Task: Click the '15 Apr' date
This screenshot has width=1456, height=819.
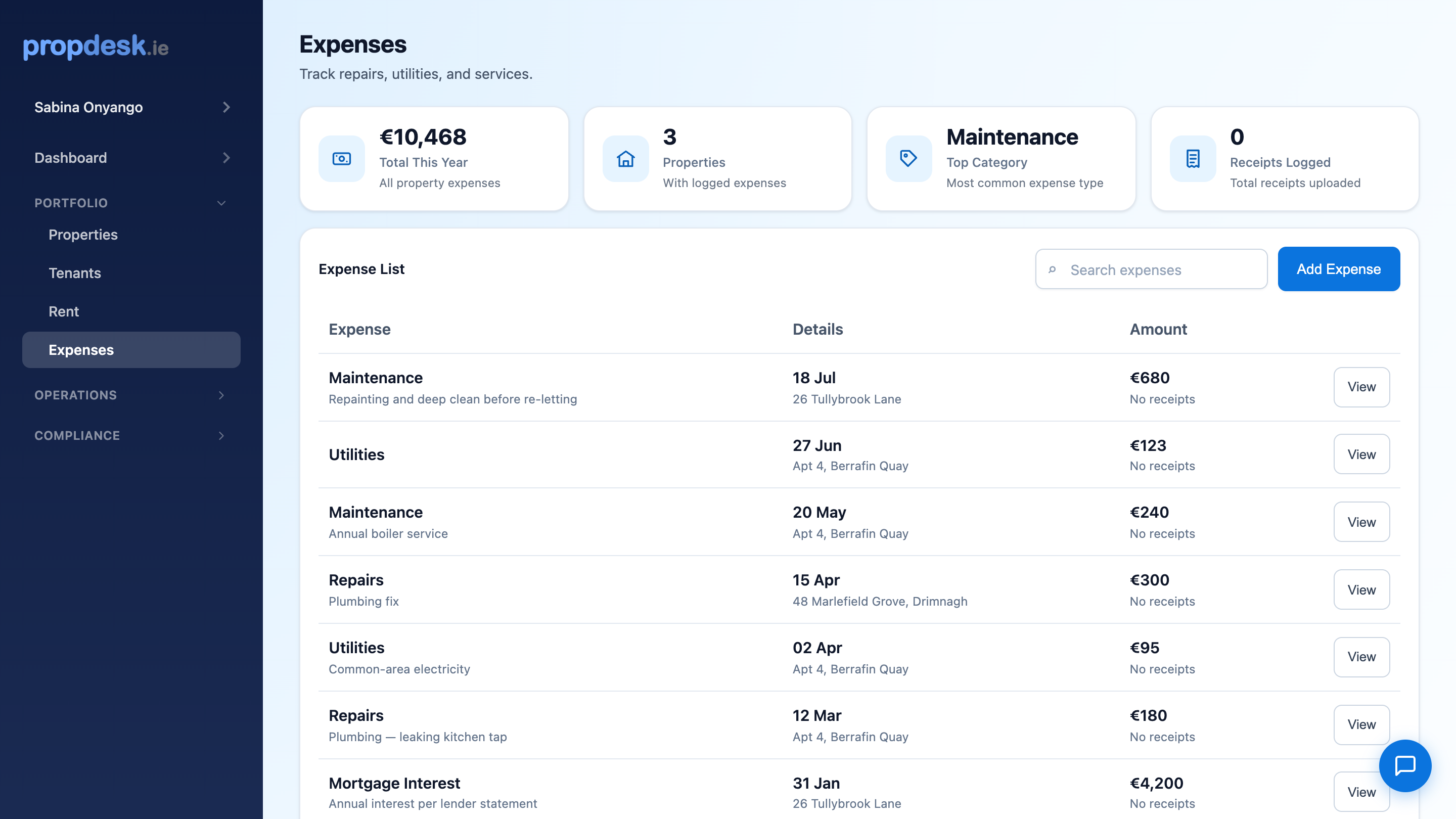Action: point(816,580)
